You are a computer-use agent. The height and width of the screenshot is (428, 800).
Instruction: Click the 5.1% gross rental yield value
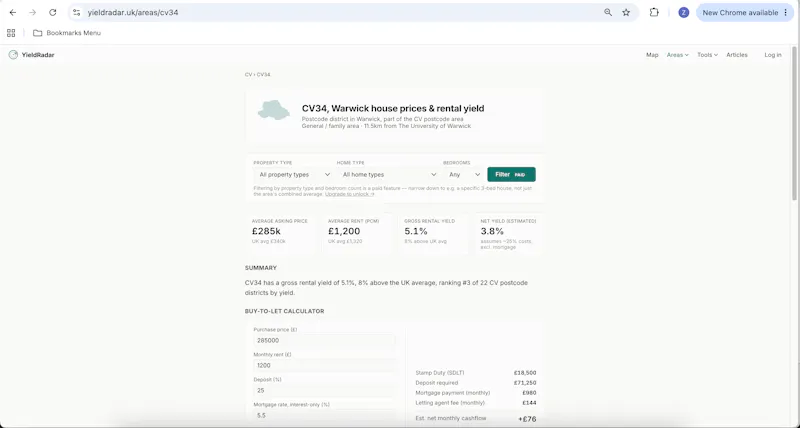pos(416,231)
